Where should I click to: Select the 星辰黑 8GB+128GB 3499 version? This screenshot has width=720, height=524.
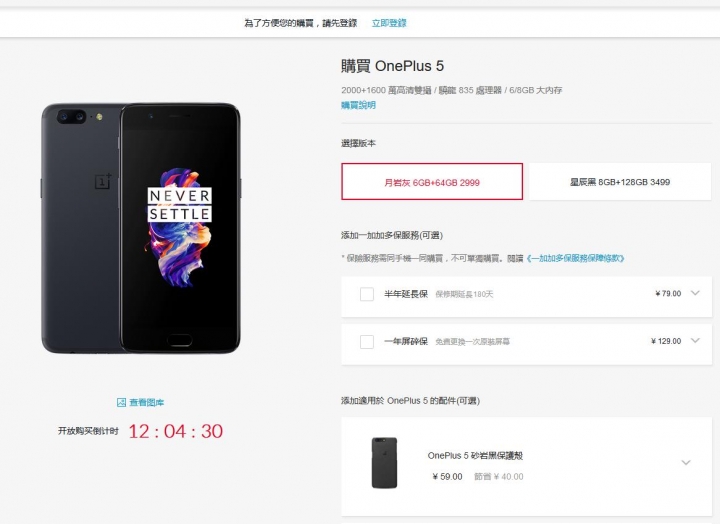tap(620, 181)
